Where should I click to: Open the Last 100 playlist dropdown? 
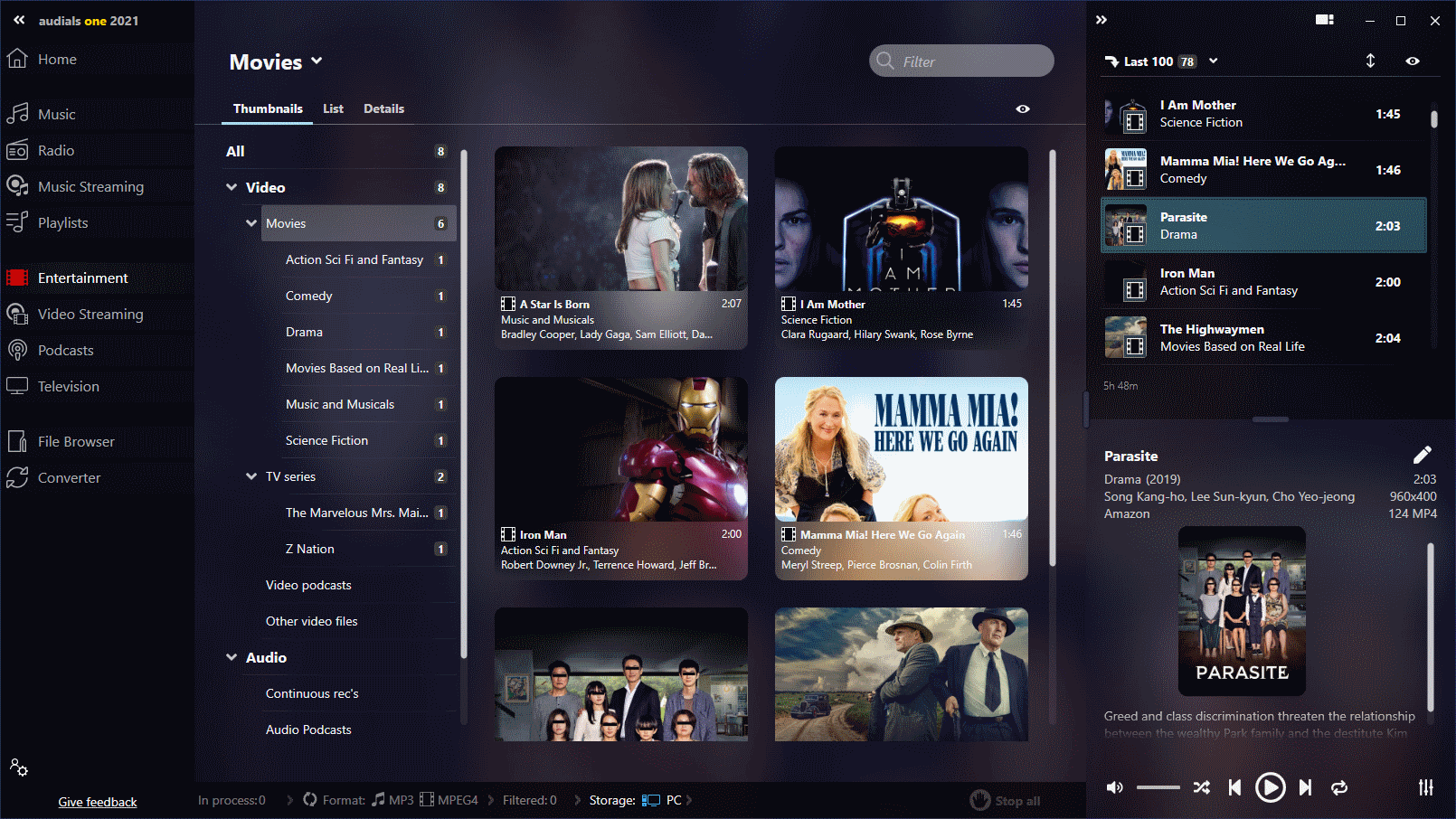pyautogui.click(x=1214, y=61)
